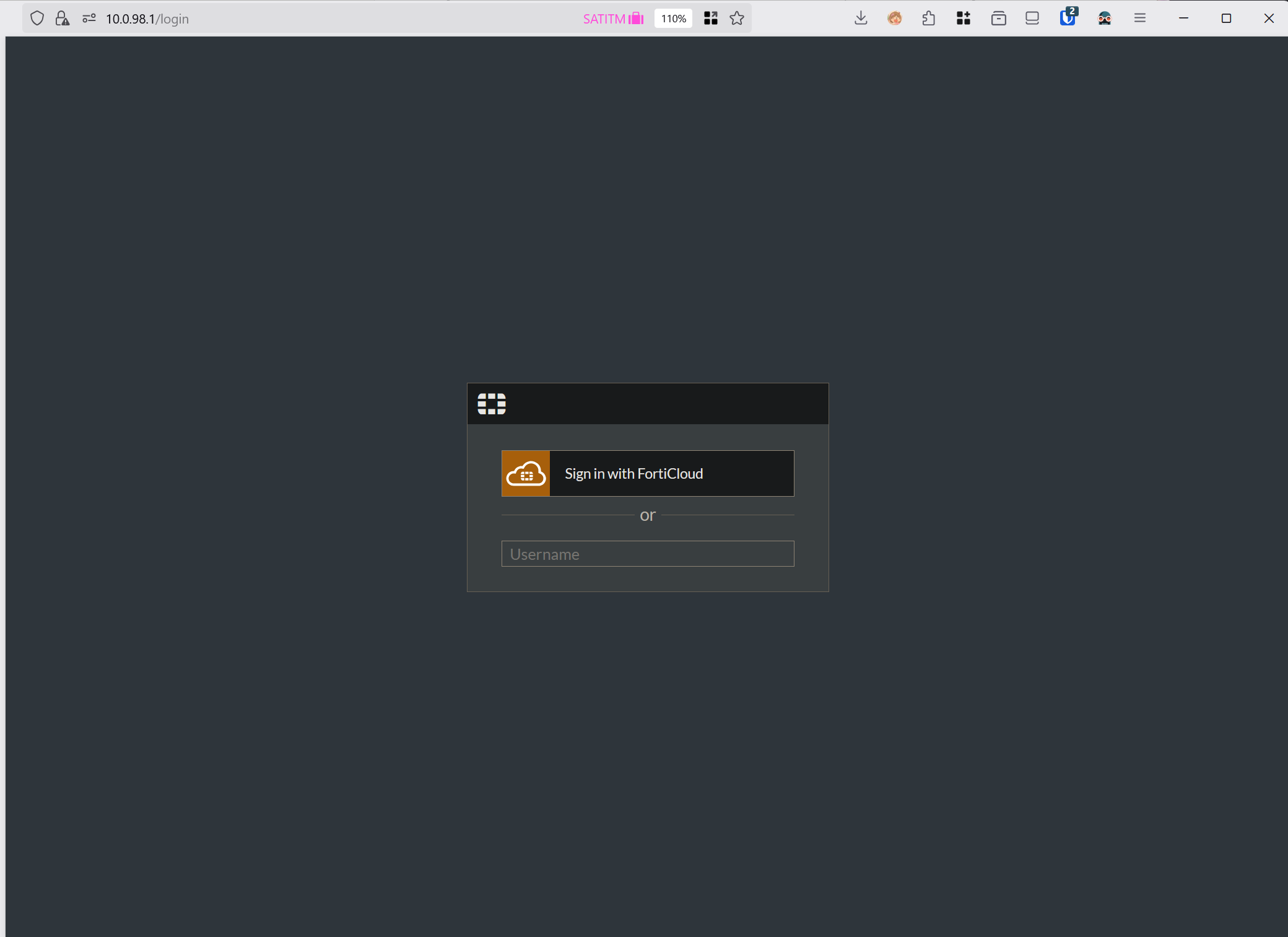1288x937 pixels.
Task: Open the Firefox hamburger application menu
Action: click(1140, 19)
